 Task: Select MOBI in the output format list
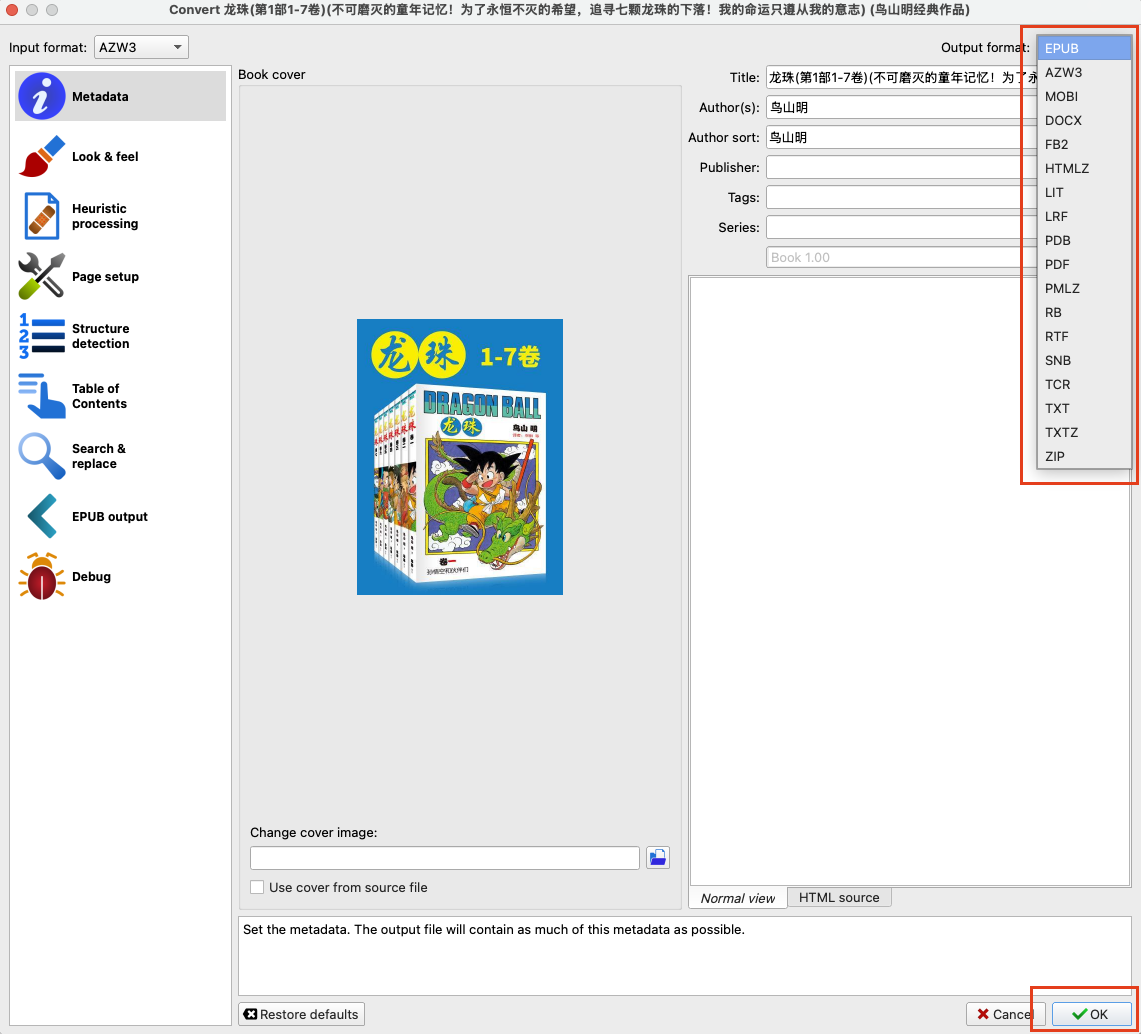click(1061, 96)
